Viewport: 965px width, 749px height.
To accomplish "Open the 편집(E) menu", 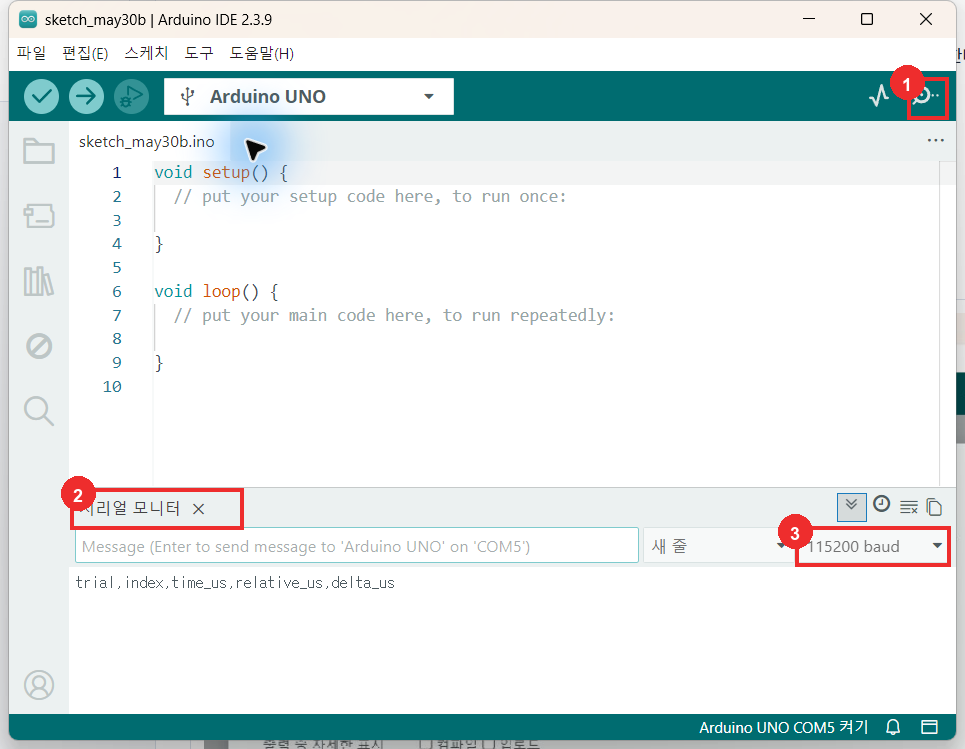I will point(85,54).
